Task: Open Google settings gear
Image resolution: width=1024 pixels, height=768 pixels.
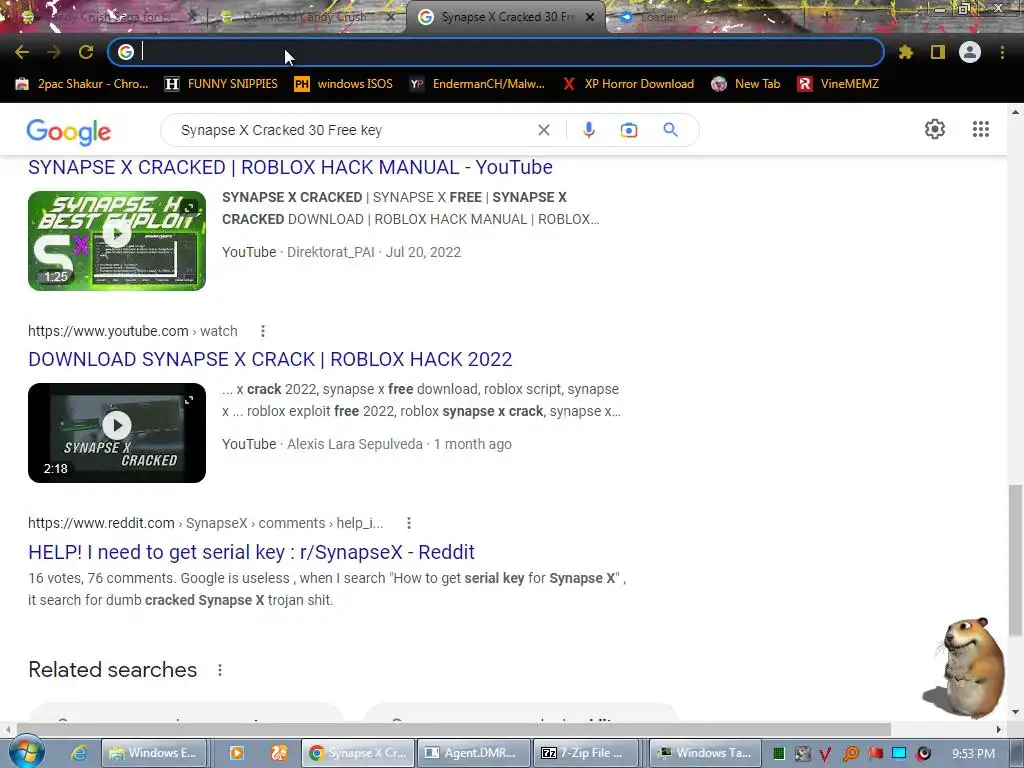Action: tap(935, 129)
